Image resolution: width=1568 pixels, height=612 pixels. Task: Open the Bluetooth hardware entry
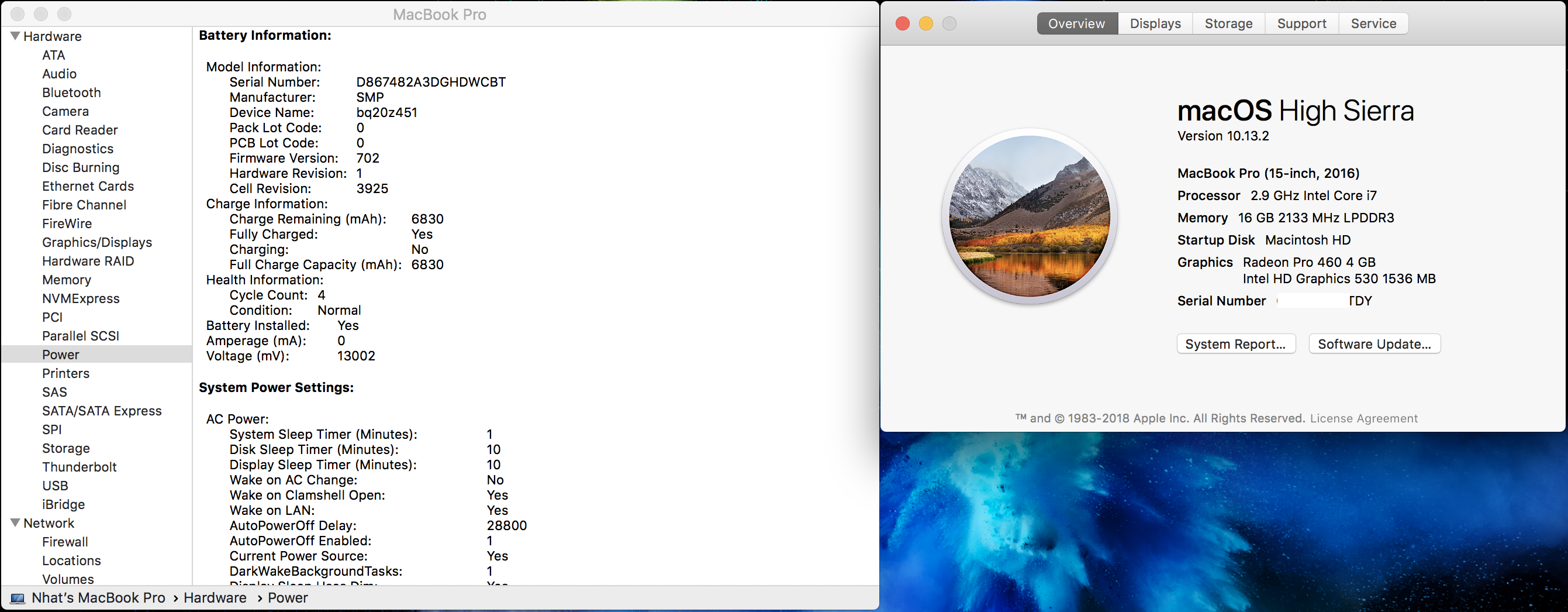71,92
